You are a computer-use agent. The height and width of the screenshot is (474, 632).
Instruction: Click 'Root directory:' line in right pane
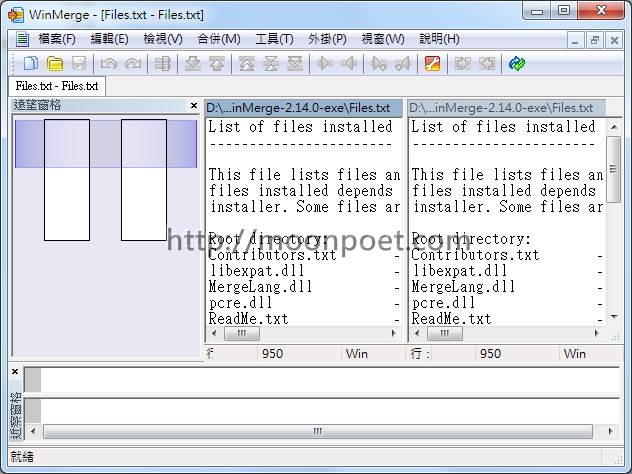pos(471,239)
